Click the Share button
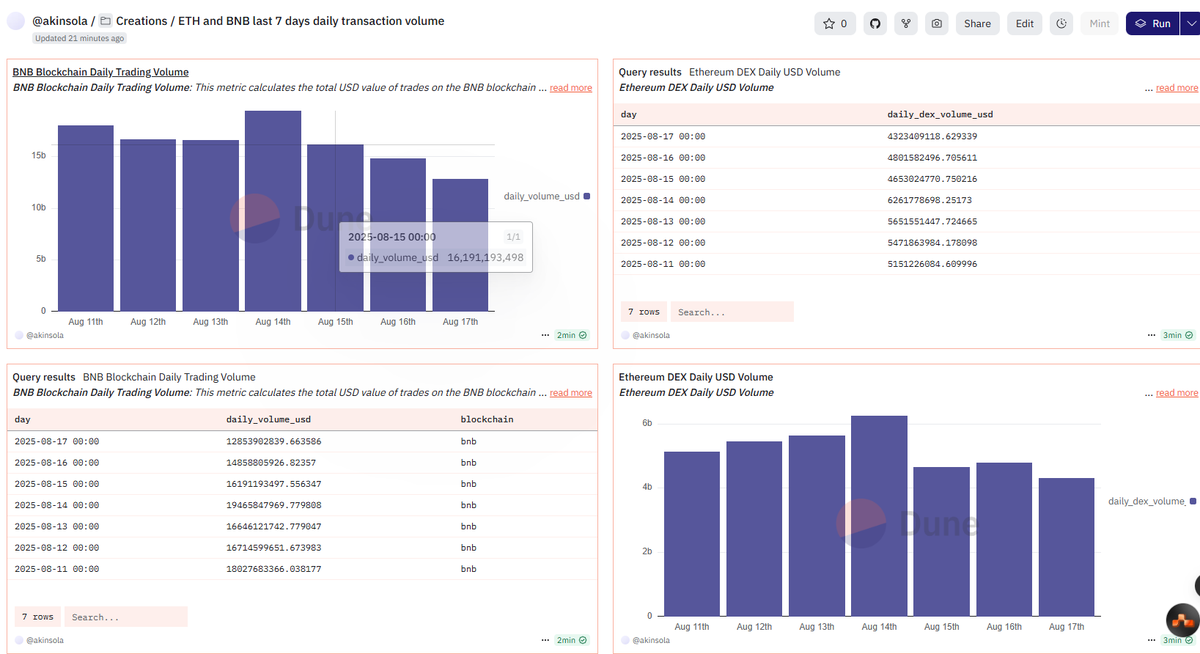1200x654 pixels. tap(977, 22)
